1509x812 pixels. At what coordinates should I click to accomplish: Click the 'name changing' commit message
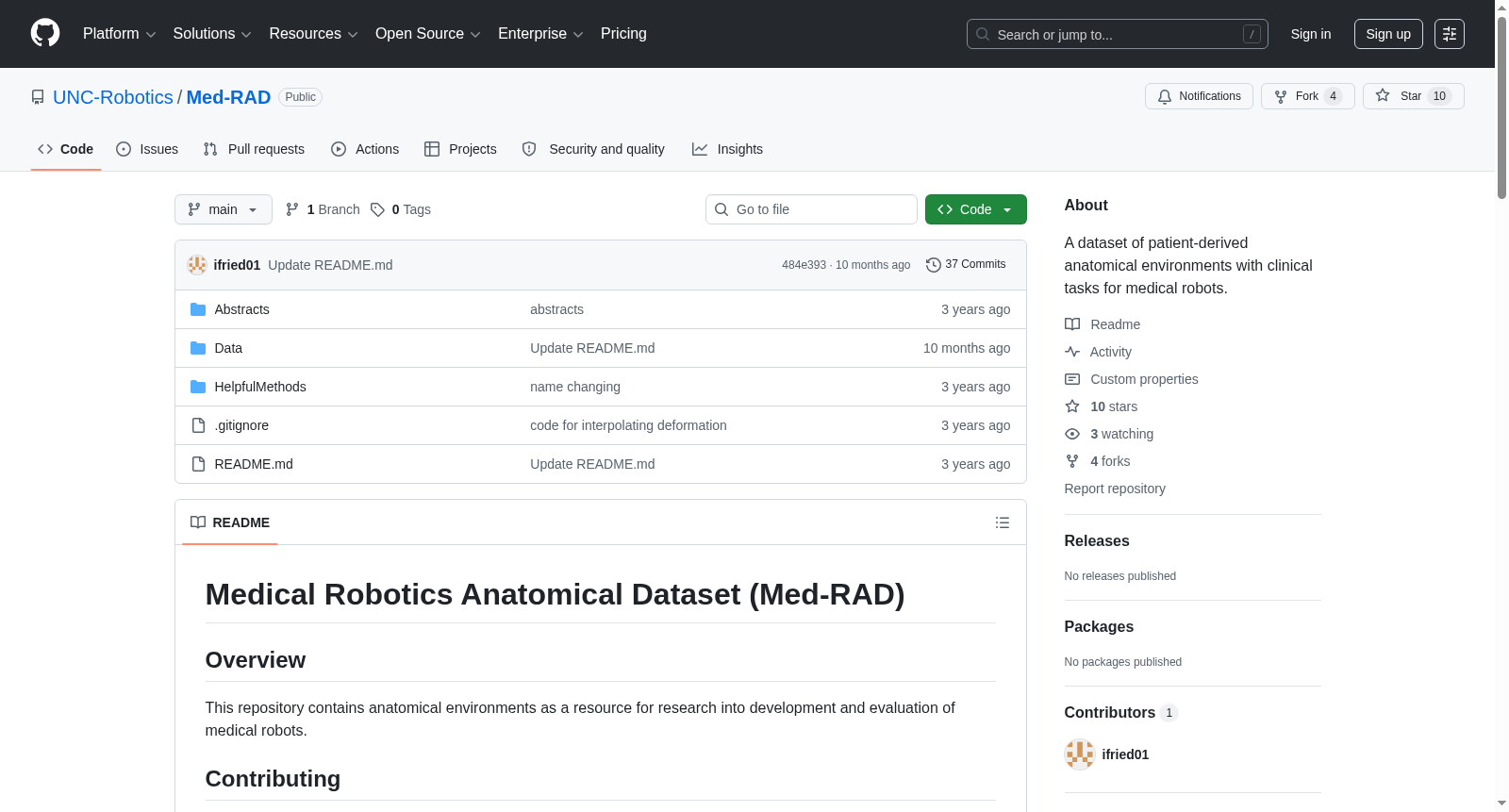pos(575,387)
